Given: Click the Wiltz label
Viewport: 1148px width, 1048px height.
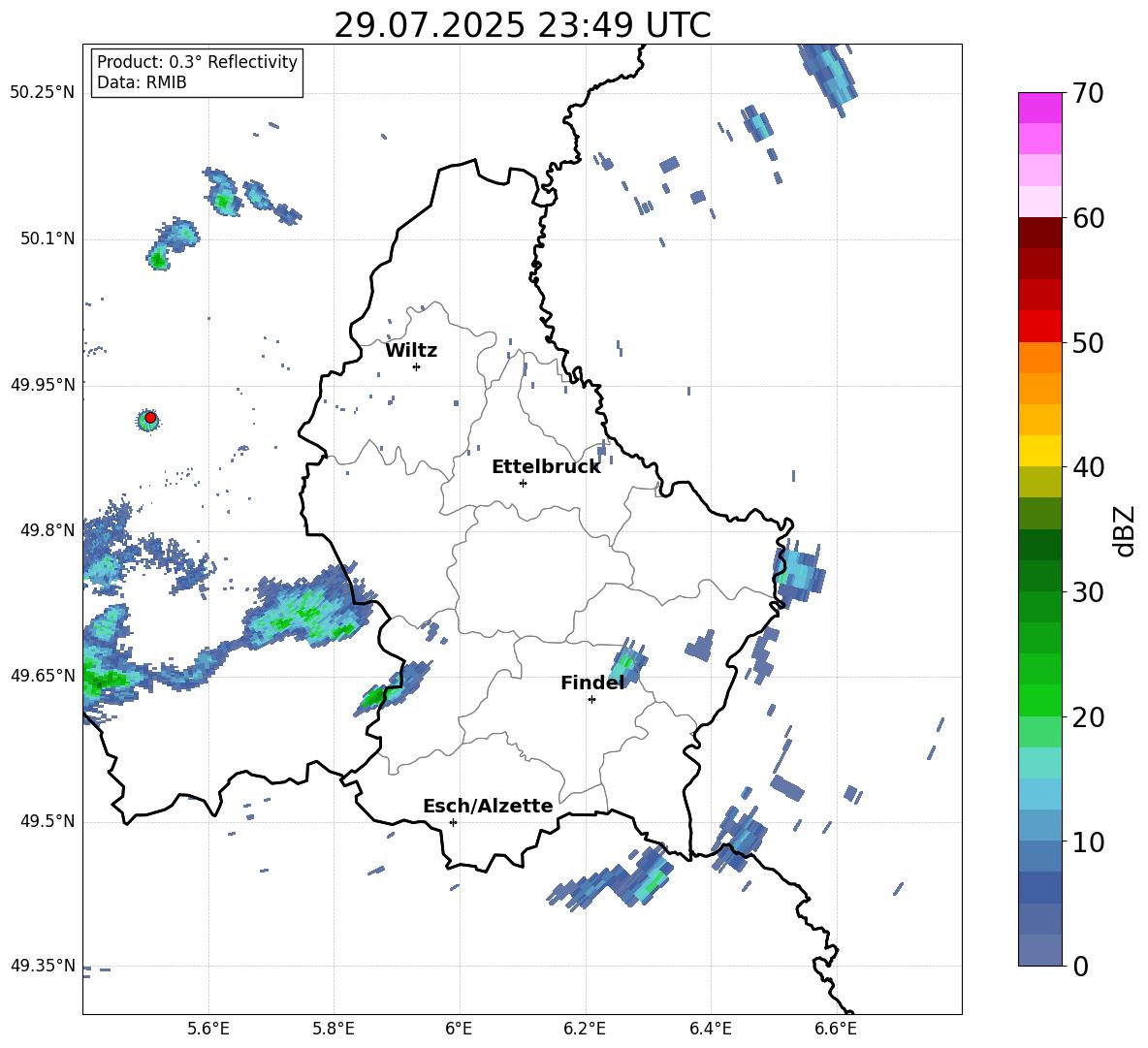Looking at the screenshot, I should pyautogui.click(x=411, y=351).
